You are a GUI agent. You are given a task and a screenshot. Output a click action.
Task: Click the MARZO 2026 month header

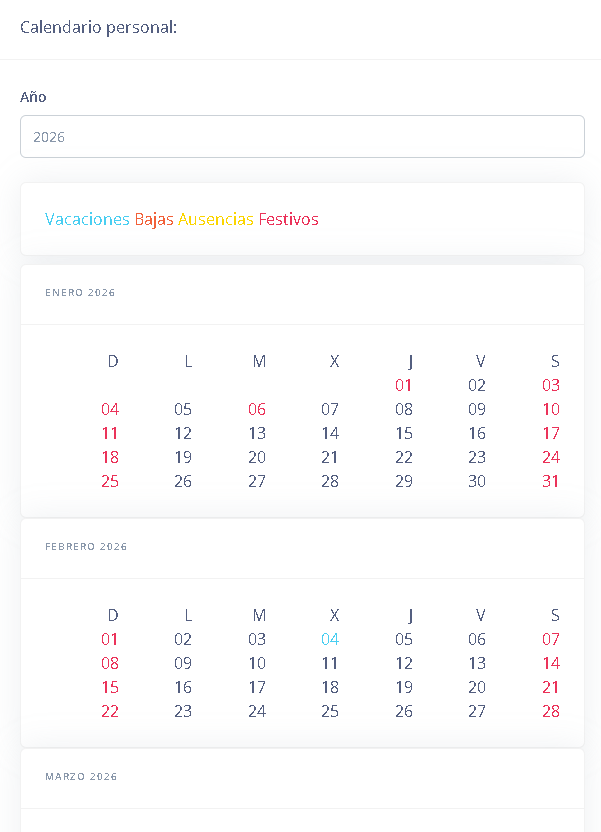(x=80, y=777)
